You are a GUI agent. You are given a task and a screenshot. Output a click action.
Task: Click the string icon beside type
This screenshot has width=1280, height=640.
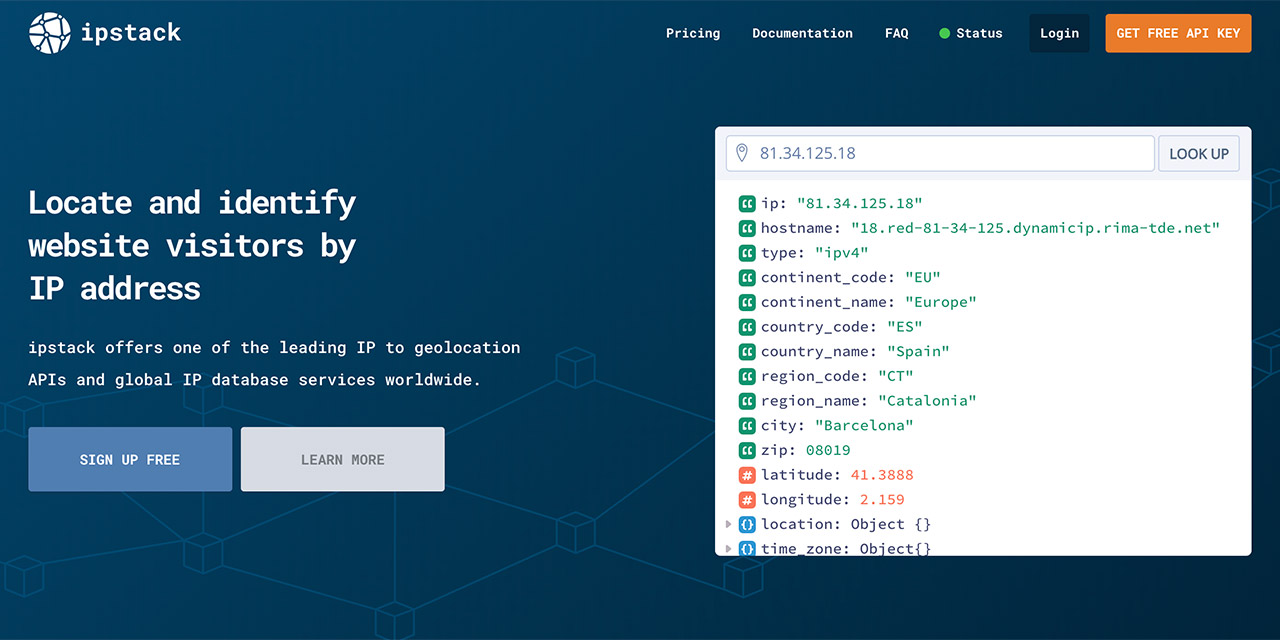click(747, 253)
